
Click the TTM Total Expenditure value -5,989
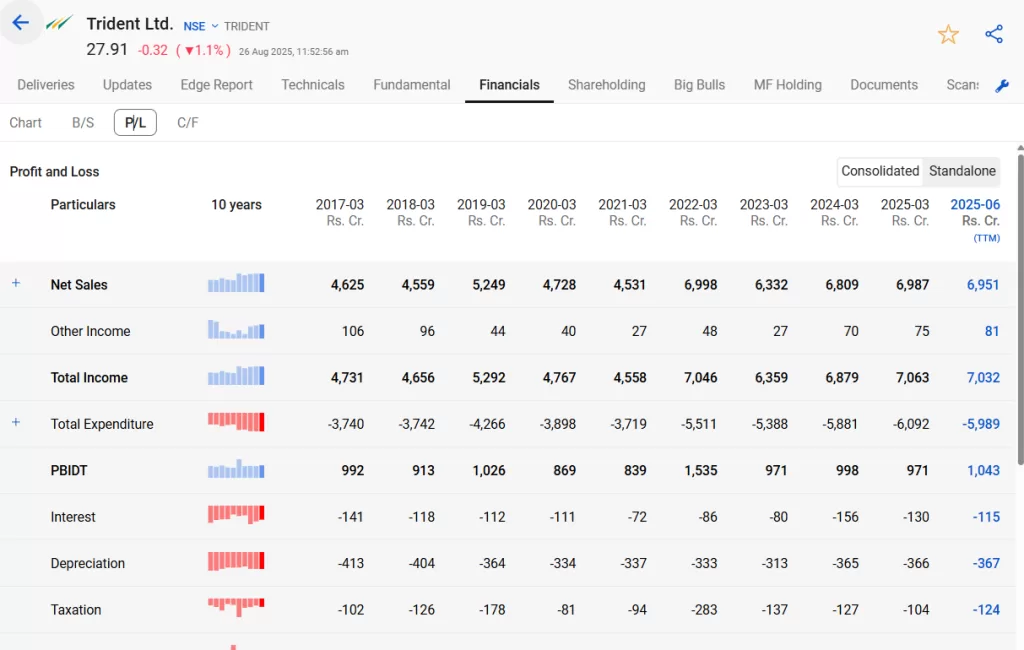point(981,424)
